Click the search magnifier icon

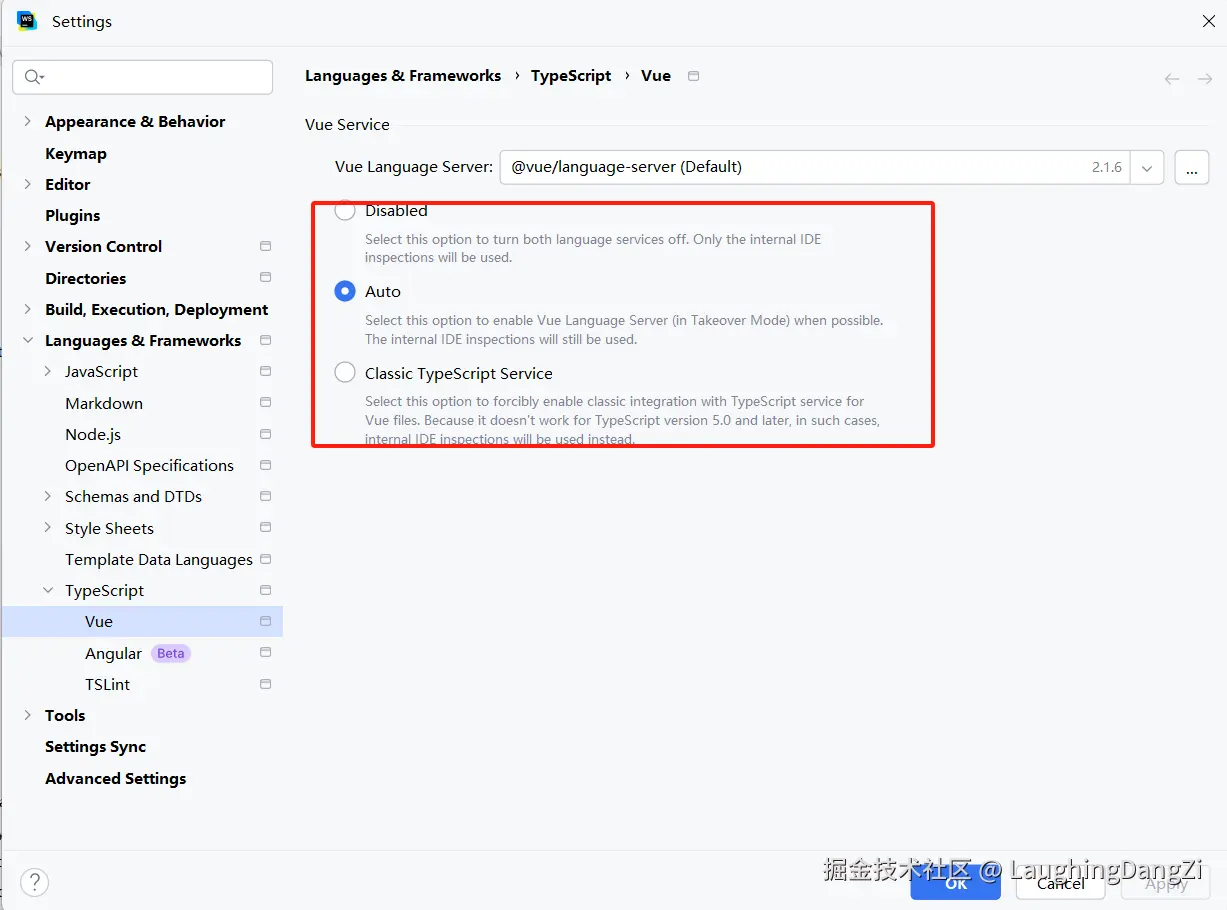point(33,77)
